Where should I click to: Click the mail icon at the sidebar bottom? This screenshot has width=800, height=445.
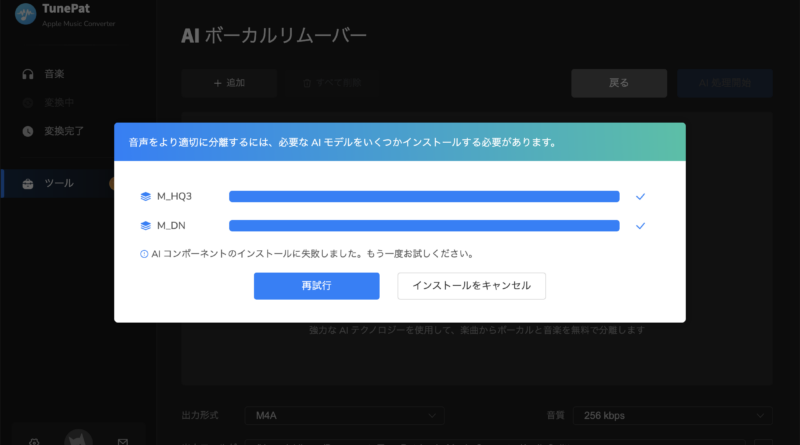[122, 441]
